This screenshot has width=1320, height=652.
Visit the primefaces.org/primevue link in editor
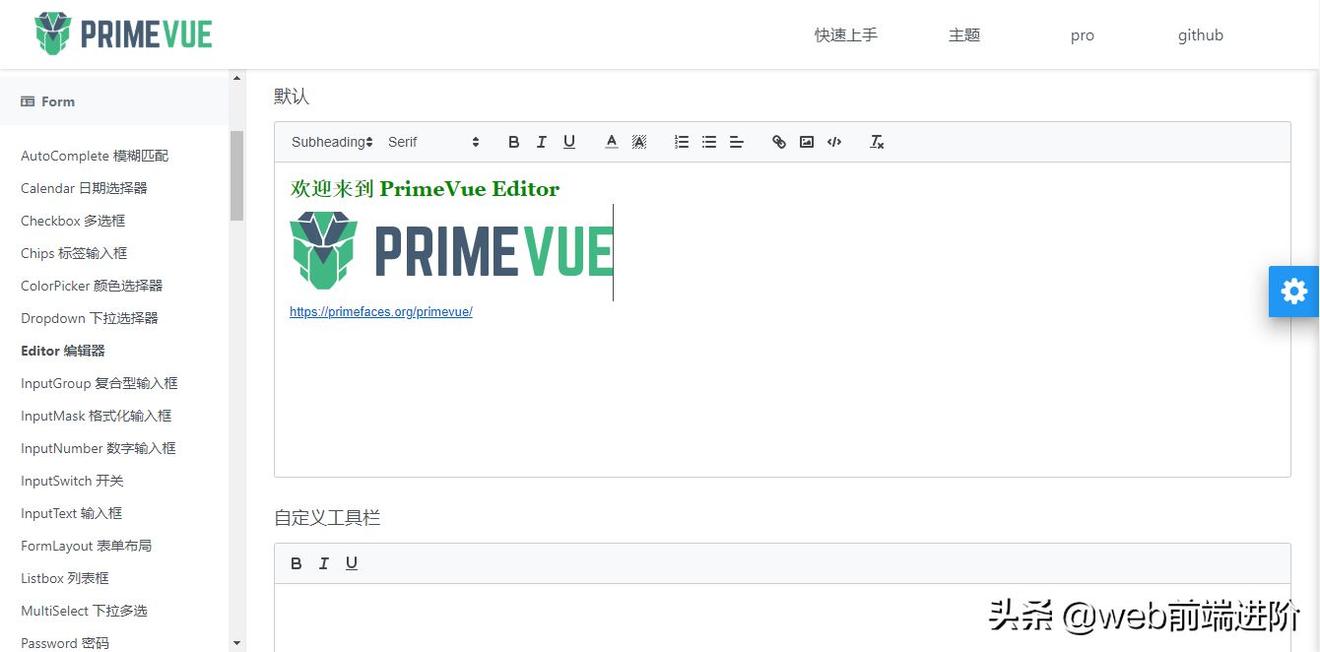click(x=381, y=311)
